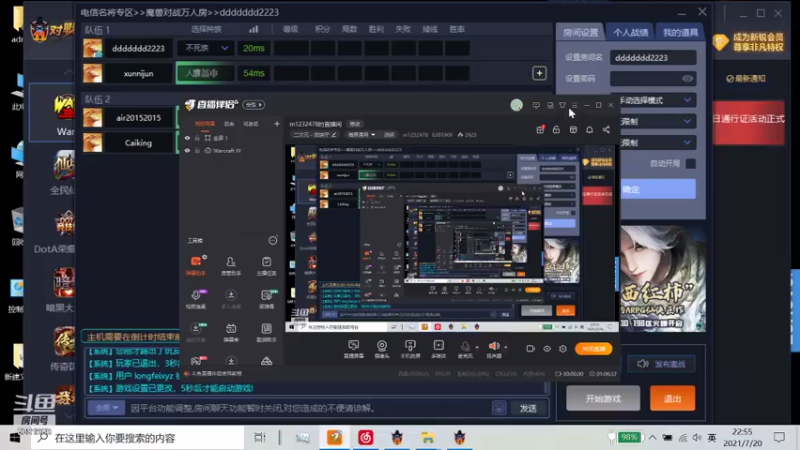Expand speaker options arrow
Screen dimensions: 800x450
[x=506, y=347]
